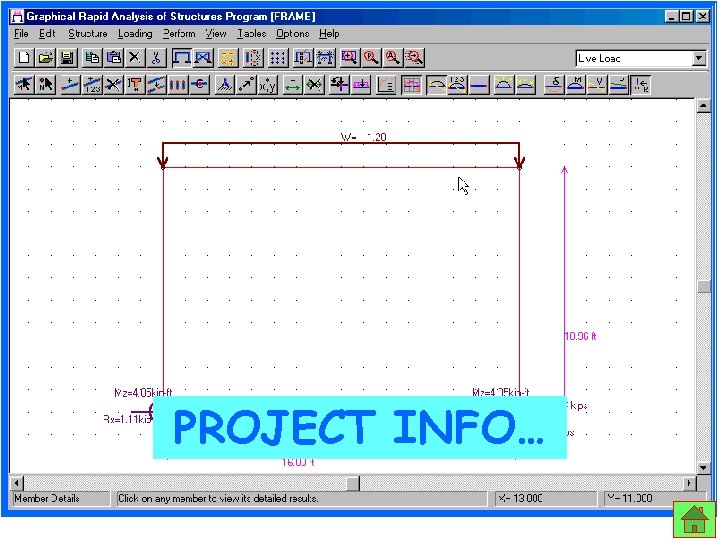Toggle the M moment diagram icon
Viewport: 720px width, 540px height.
(576, 85)
